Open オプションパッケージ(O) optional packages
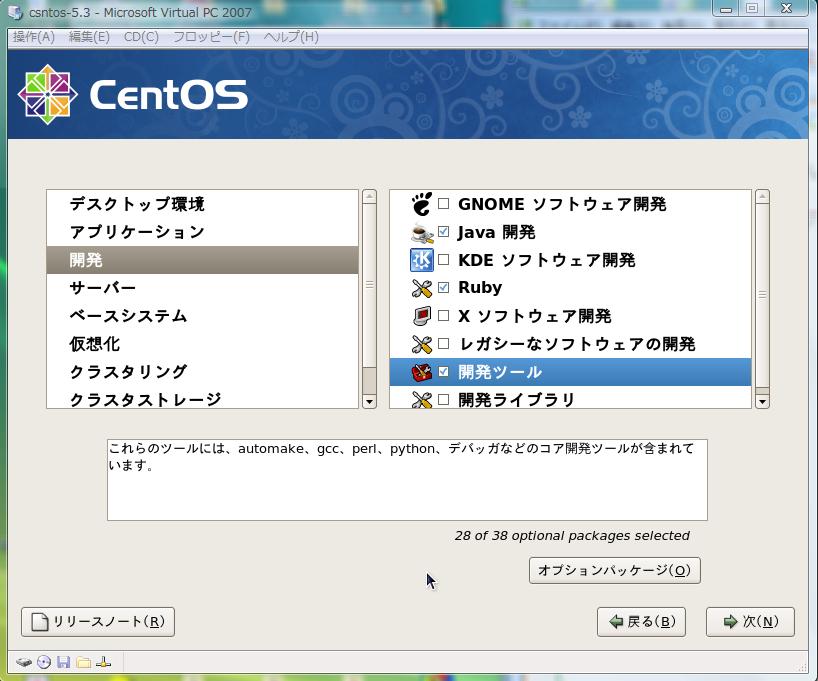The height and width of the screenshot is (681, 818). tap(614, 570)
